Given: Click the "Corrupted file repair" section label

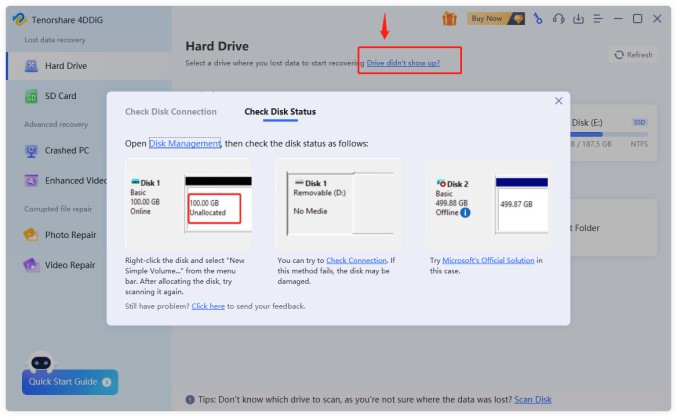Looking at the screenshot, I should click(58, 209).
